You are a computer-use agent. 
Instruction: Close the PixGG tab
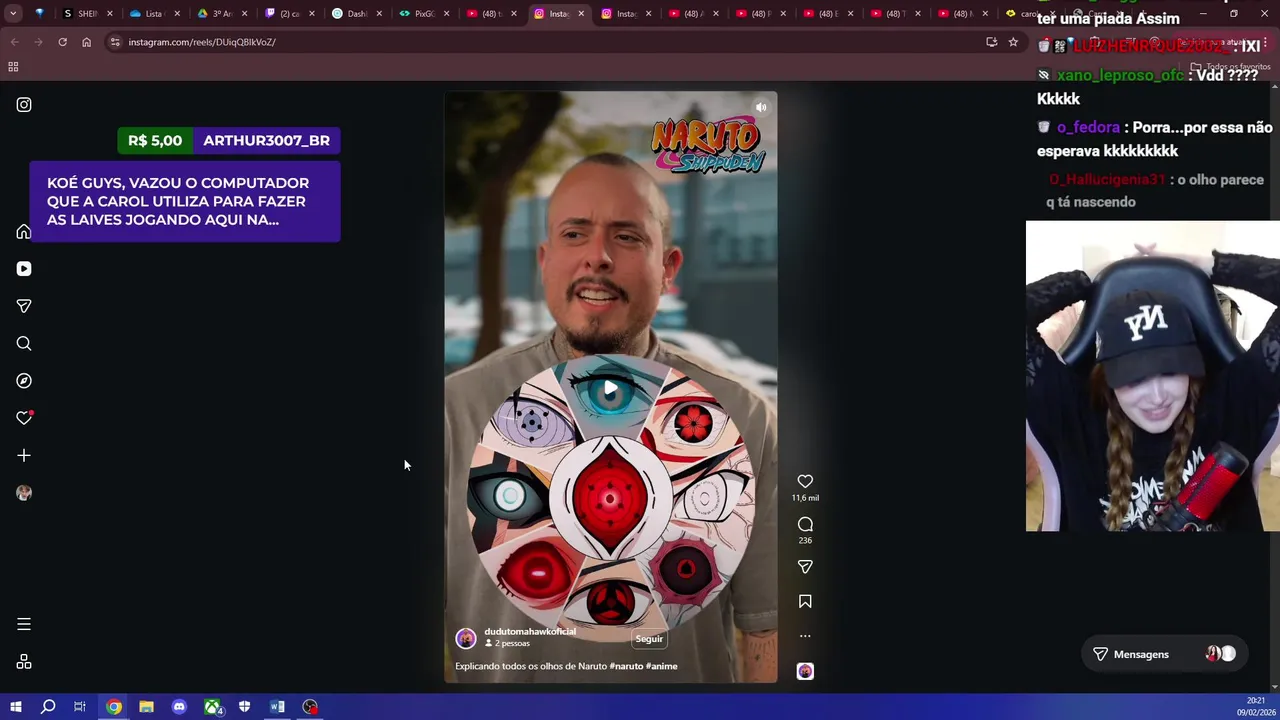[x=445, y=14]
